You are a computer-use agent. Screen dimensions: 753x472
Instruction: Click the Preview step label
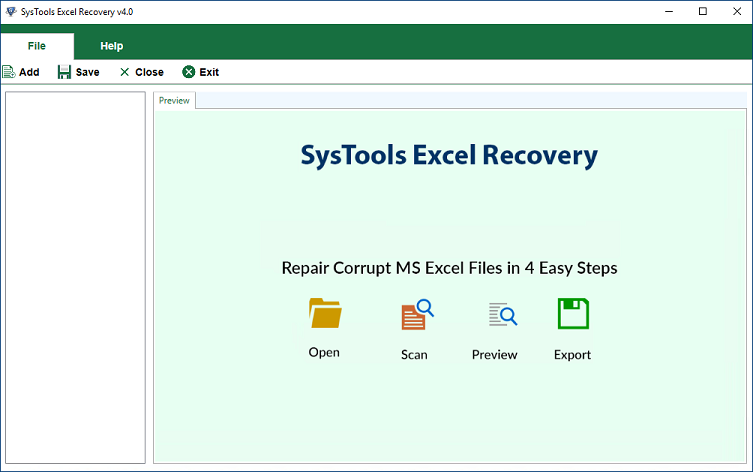[x=494, y=355]
